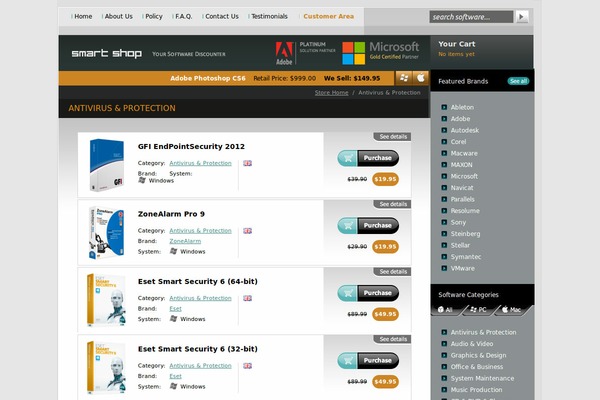This screenshot has width=600, height=400.
Task: Open the F.A.Q. page
Action: click(184, 16)
